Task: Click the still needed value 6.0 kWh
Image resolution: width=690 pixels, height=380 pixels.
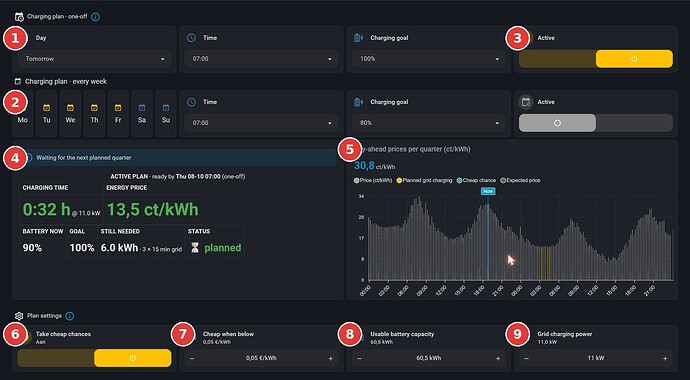Action: click(x=119, y=248)
